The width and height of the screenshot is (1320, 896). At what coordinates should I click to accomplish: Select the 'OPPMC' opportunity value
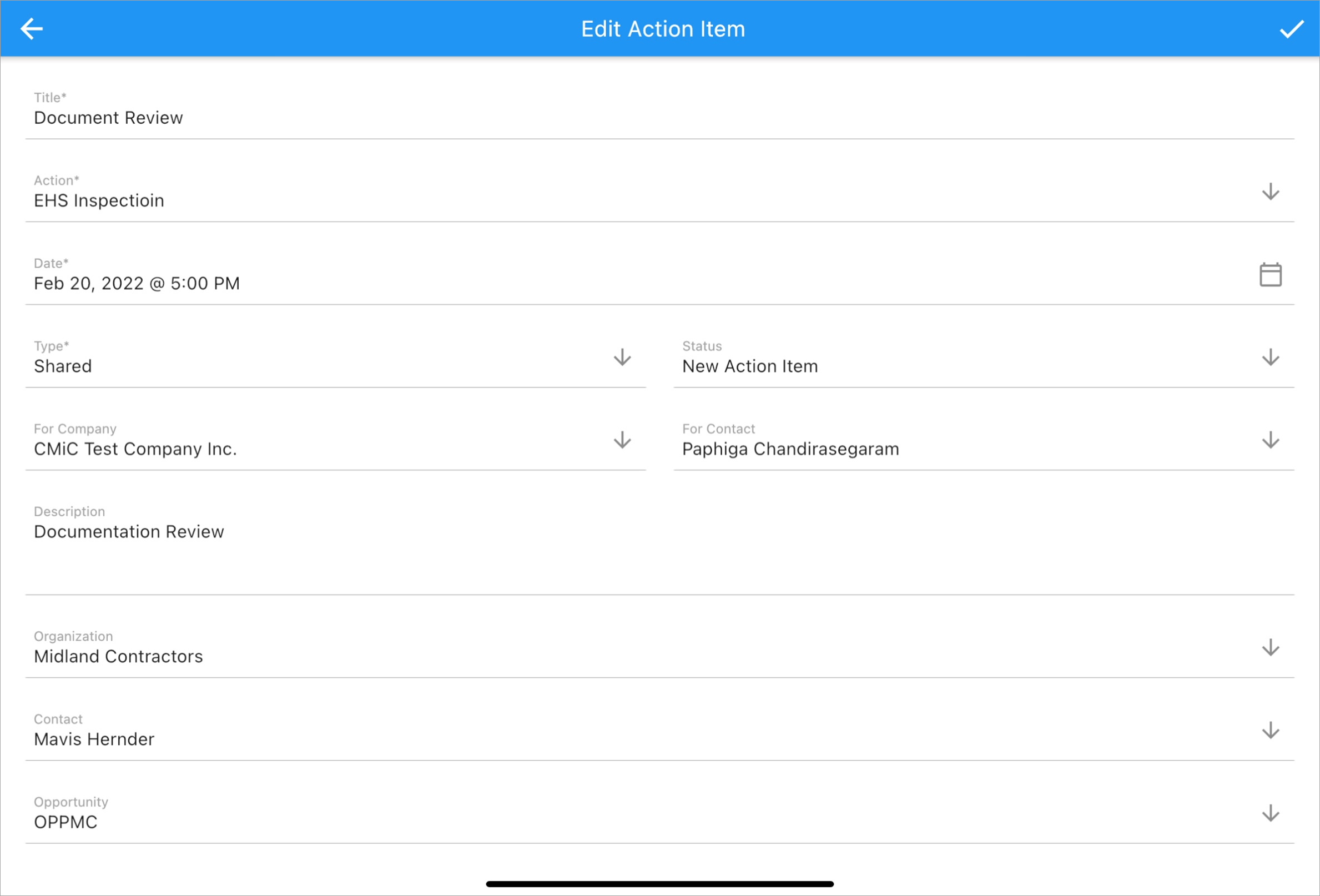(66, 822)
